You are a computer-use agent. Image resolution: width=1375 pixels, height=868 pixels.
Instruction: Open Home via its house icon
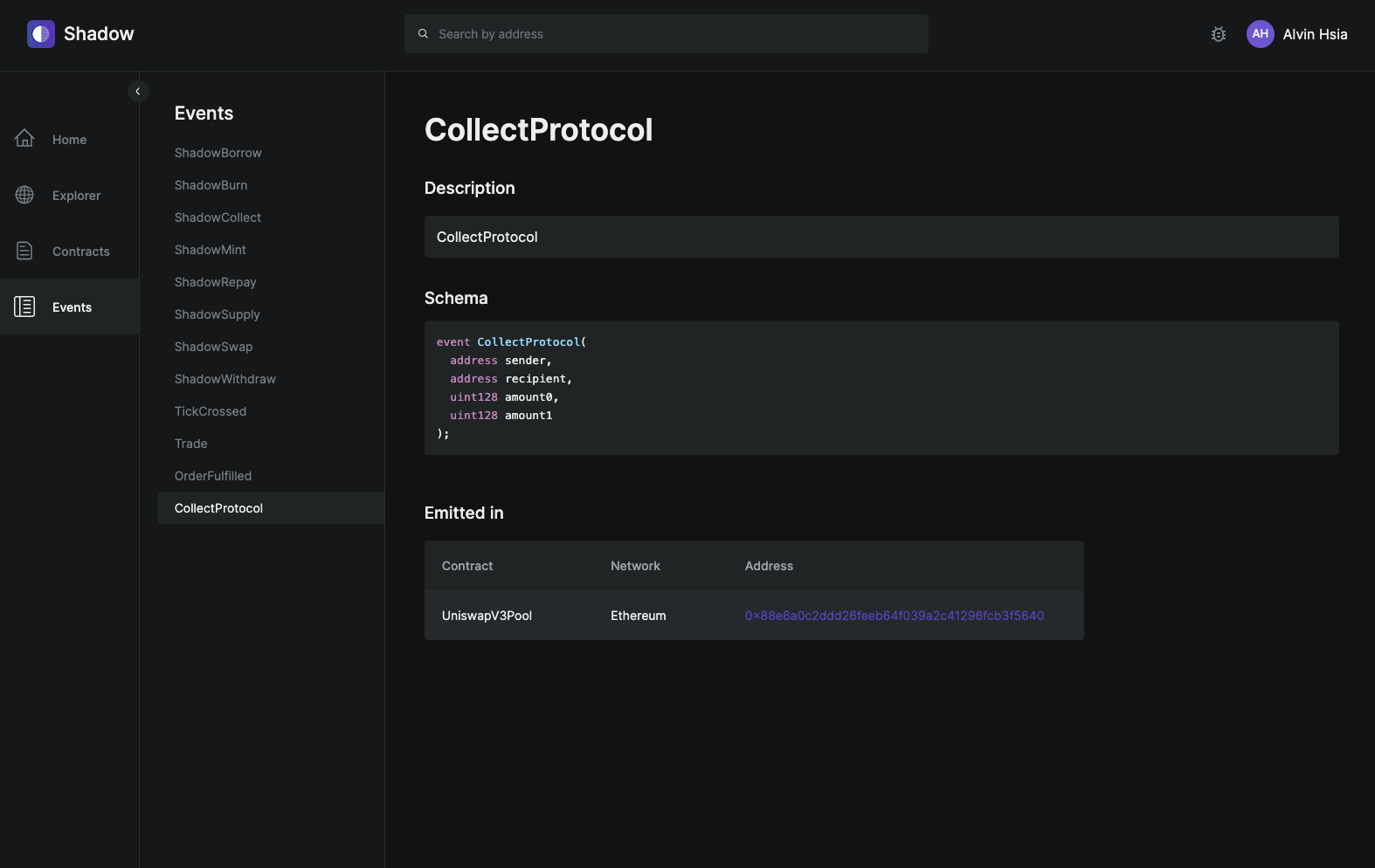point(24,139)
